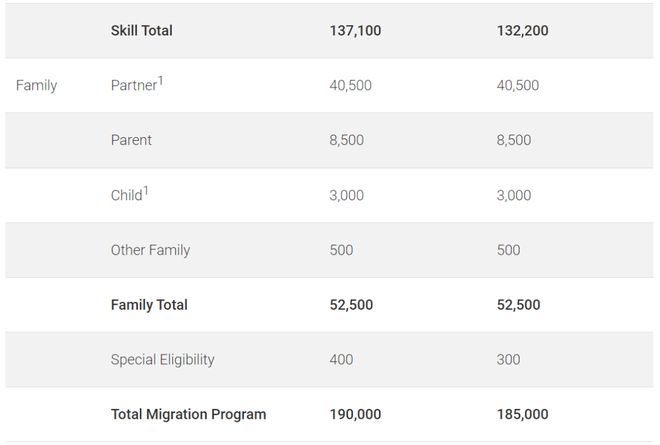Click the Parent row label

(x=131, y=140)
